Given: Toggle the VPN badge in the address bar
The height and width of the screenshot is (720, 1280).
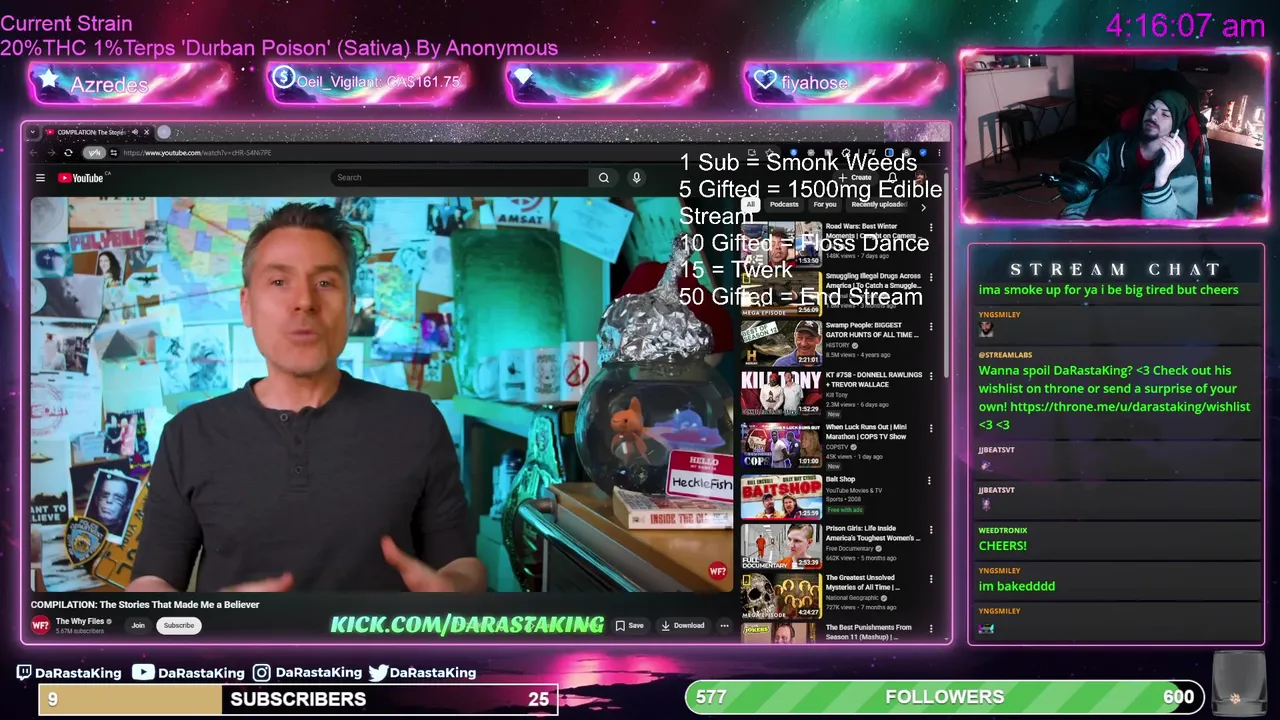Looking at the screenshot, I should coord(94,153).
